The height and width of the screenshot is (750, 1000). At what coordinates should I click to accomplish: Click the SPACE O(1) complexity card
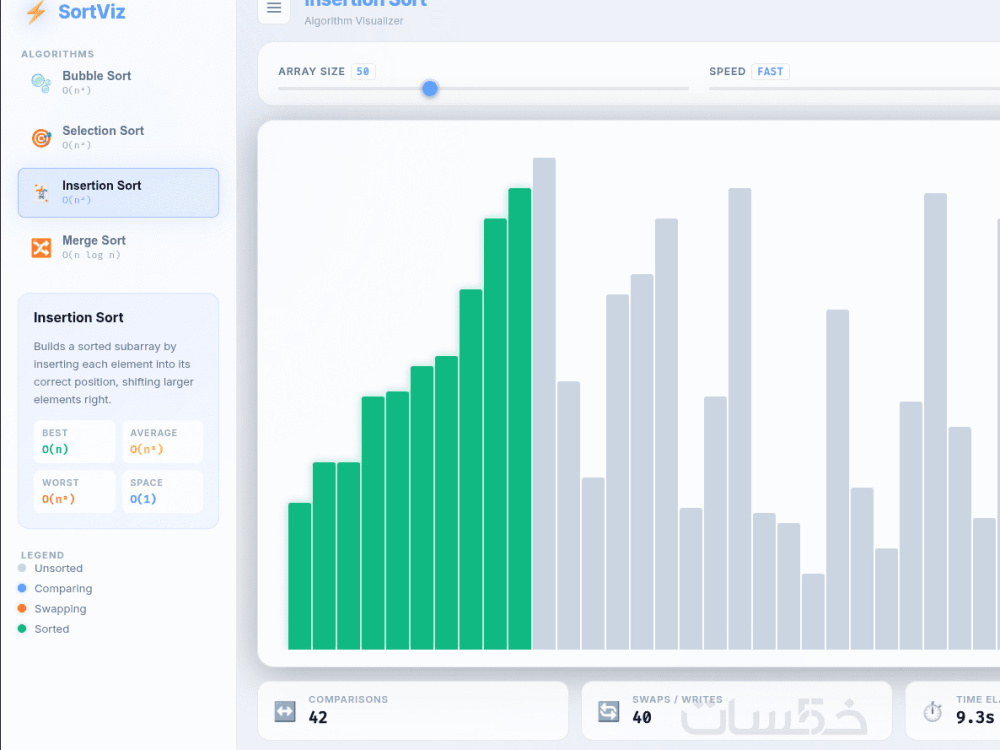[163, 491]
